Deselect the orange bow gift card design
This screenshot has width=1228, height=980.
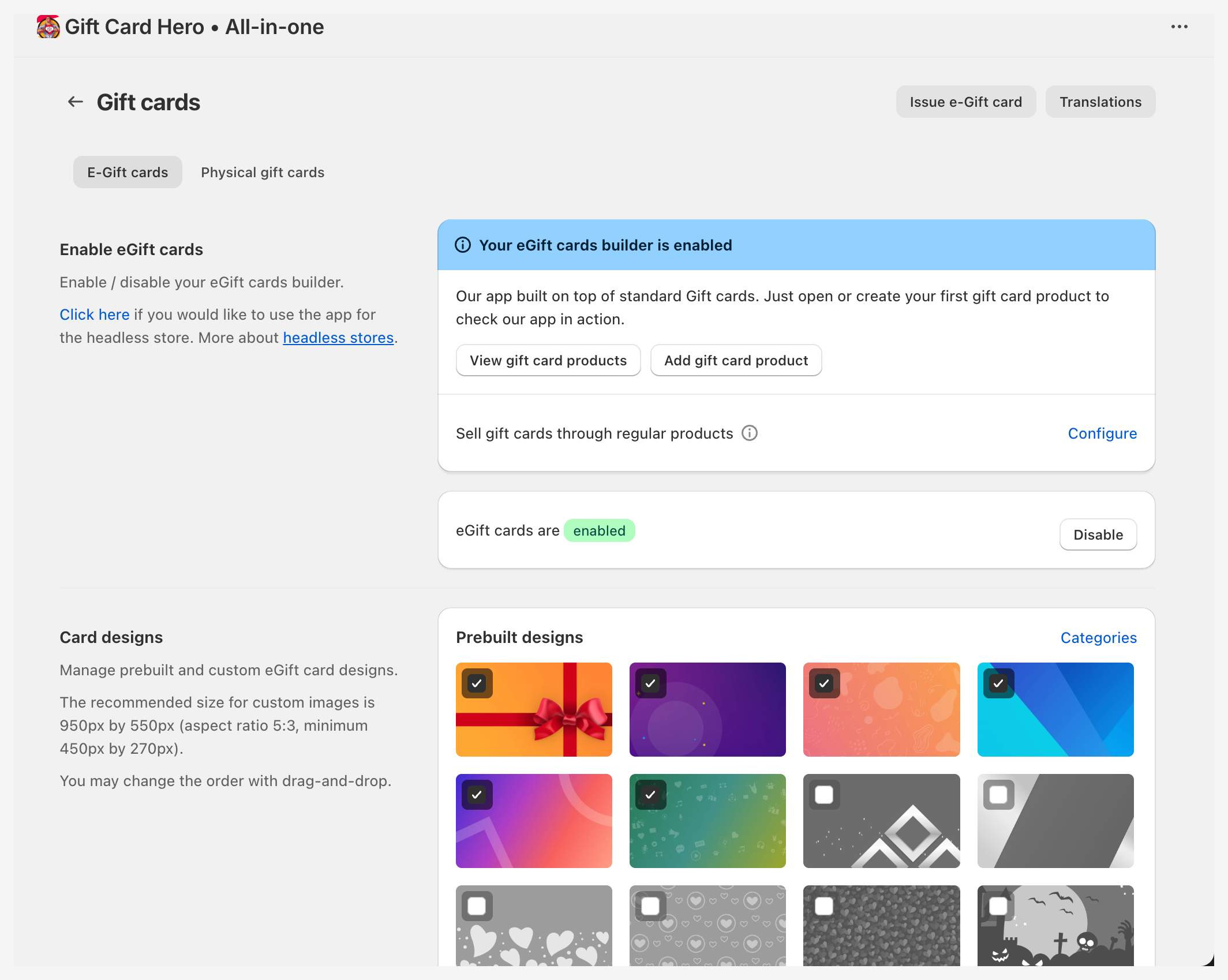click(x=477, y=683)
